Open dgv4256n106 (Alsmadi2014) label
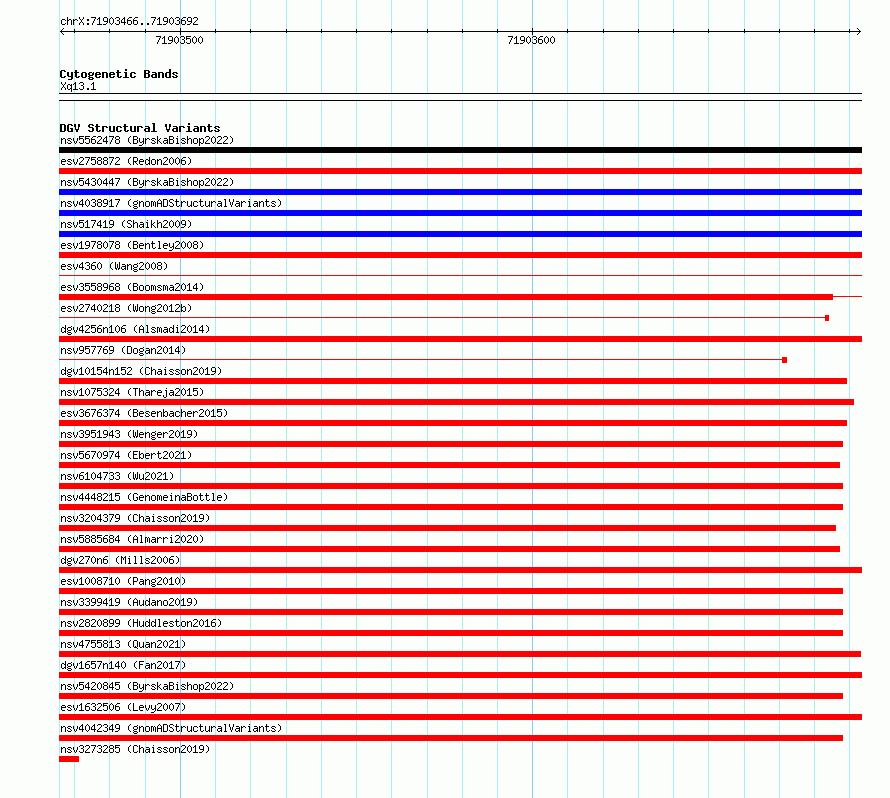The image size is (890, 798). click(135, 329)
